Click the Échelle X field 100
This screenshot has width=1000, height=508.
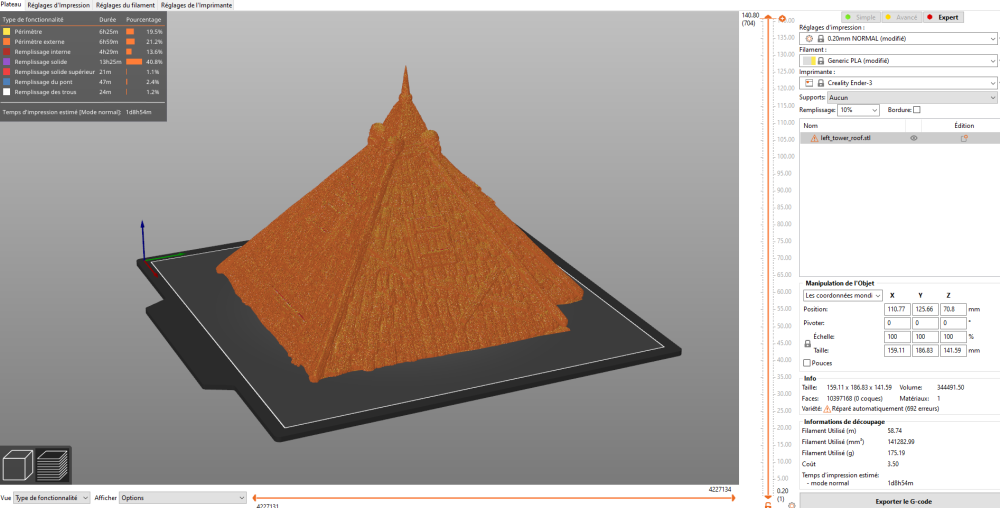tap(897, 337)
